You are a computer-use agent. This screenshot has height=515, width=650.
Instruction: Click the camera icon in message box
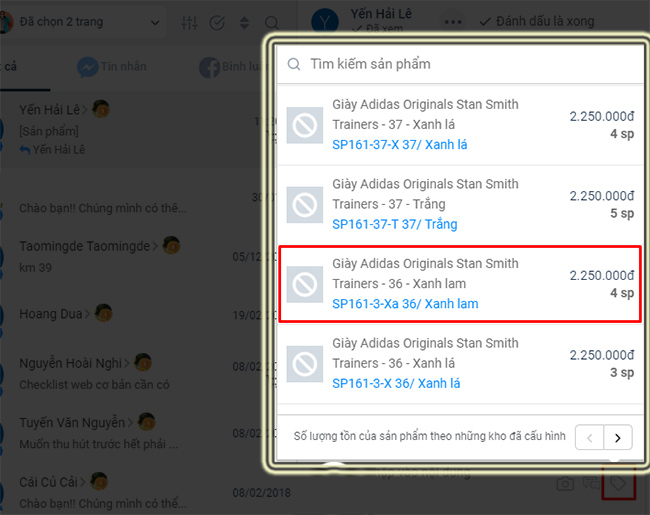tap(565, 483)
